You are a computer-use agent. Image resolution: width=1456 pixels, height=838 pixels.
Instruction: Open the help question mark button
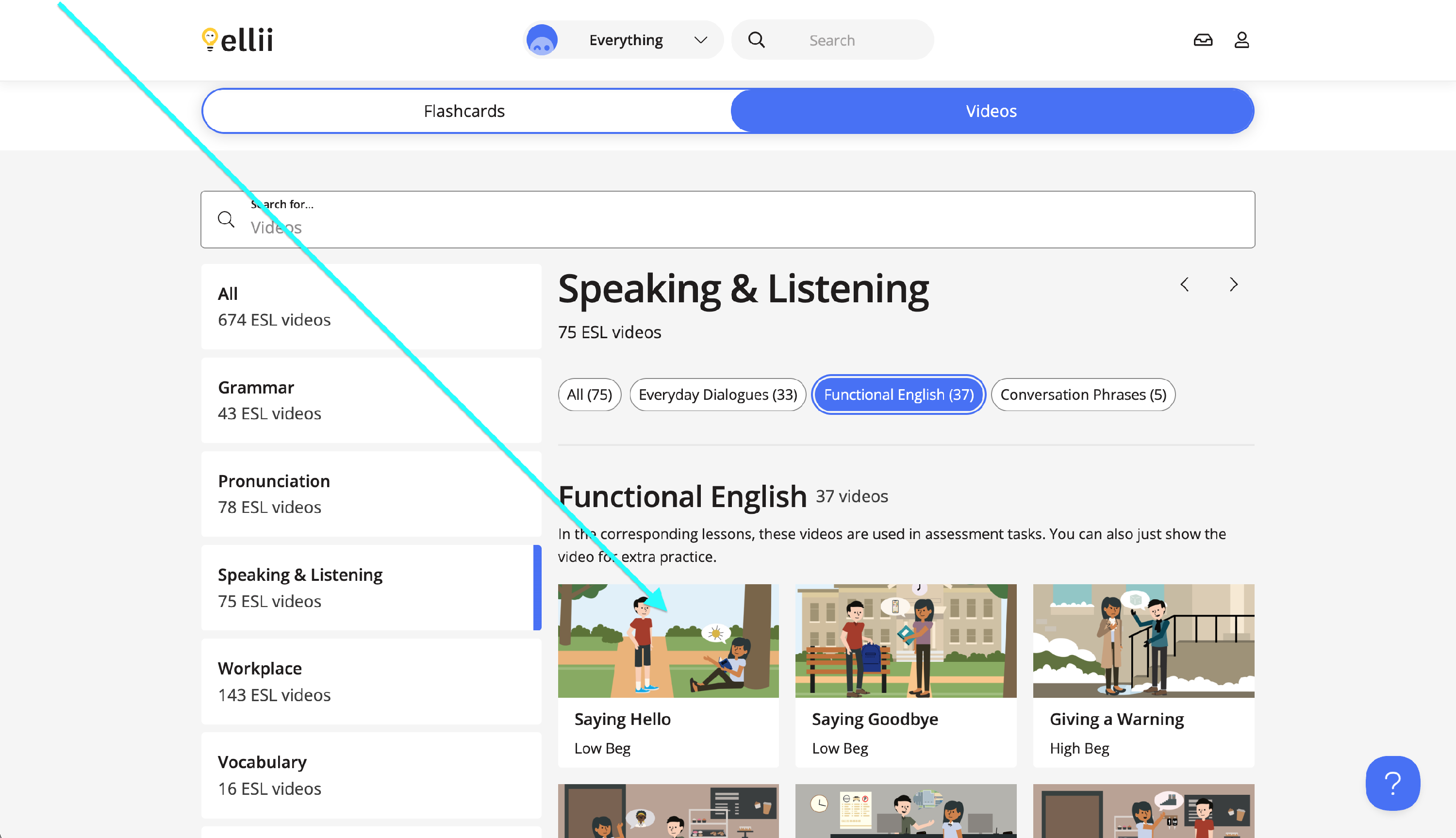pos(1392,783)
